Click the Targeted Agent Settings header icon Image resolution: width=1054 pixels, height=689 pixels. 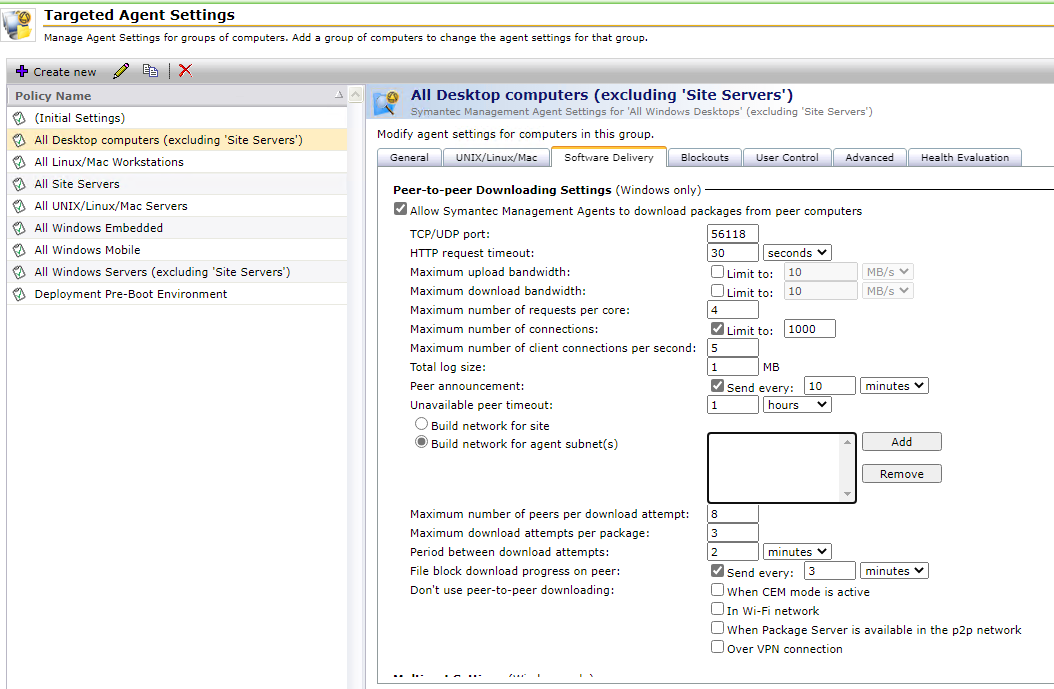[x=18, y=24]
